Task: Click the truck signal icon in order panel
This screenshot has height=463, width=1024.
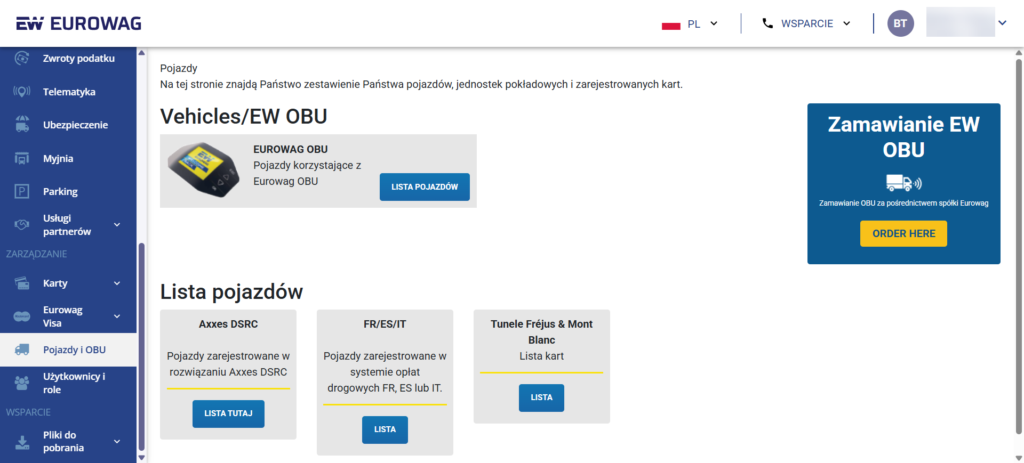Action: click(903, 183)
